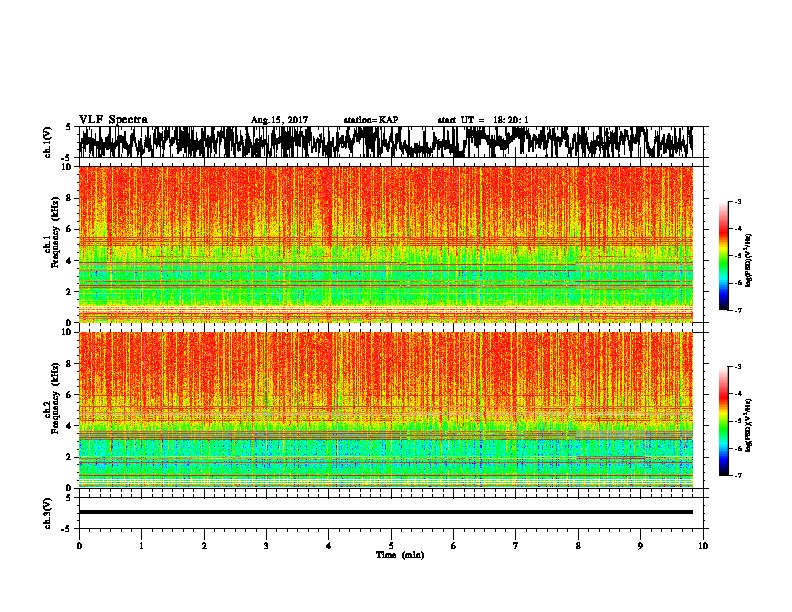This screenshot has height=612, width=792.
Task: Click the ch.1 frequency tick "2"
Action: pyautogui.click(x=71, y=292)
